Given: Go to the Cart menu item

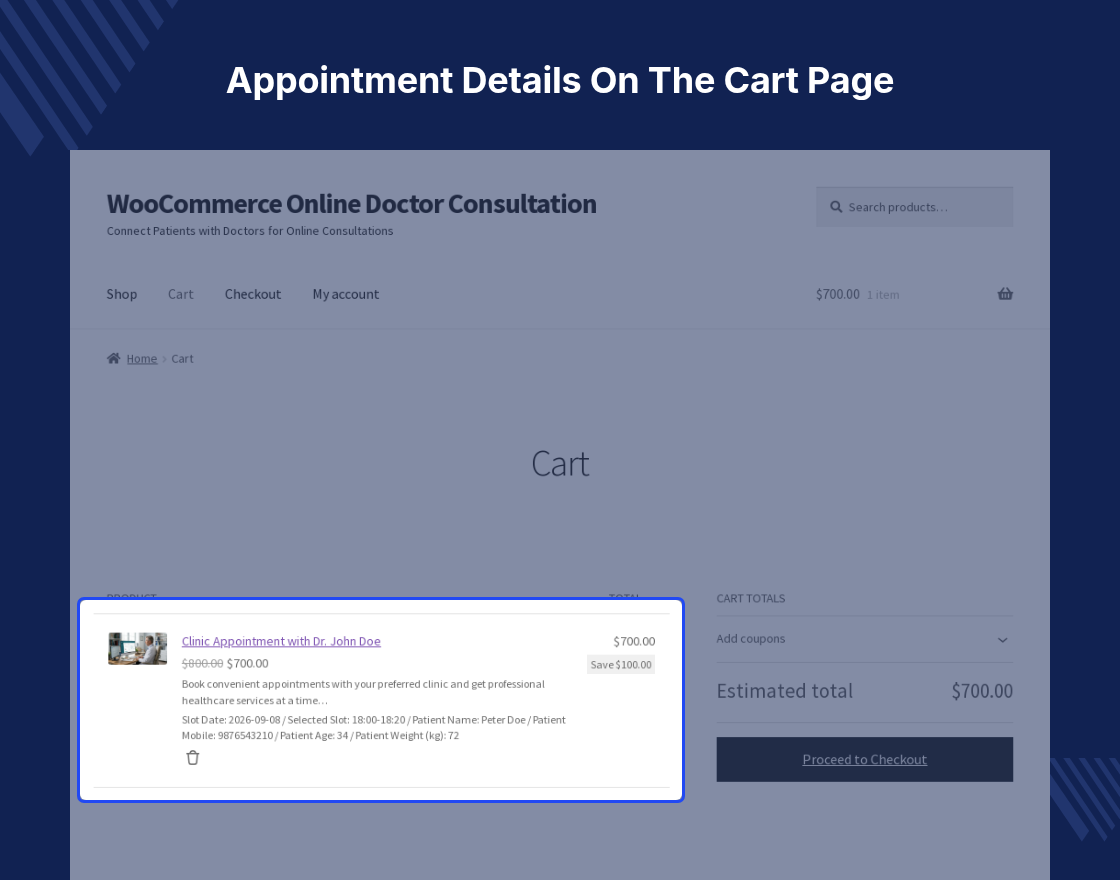Looking at the screenshot, I should [181, 294].
